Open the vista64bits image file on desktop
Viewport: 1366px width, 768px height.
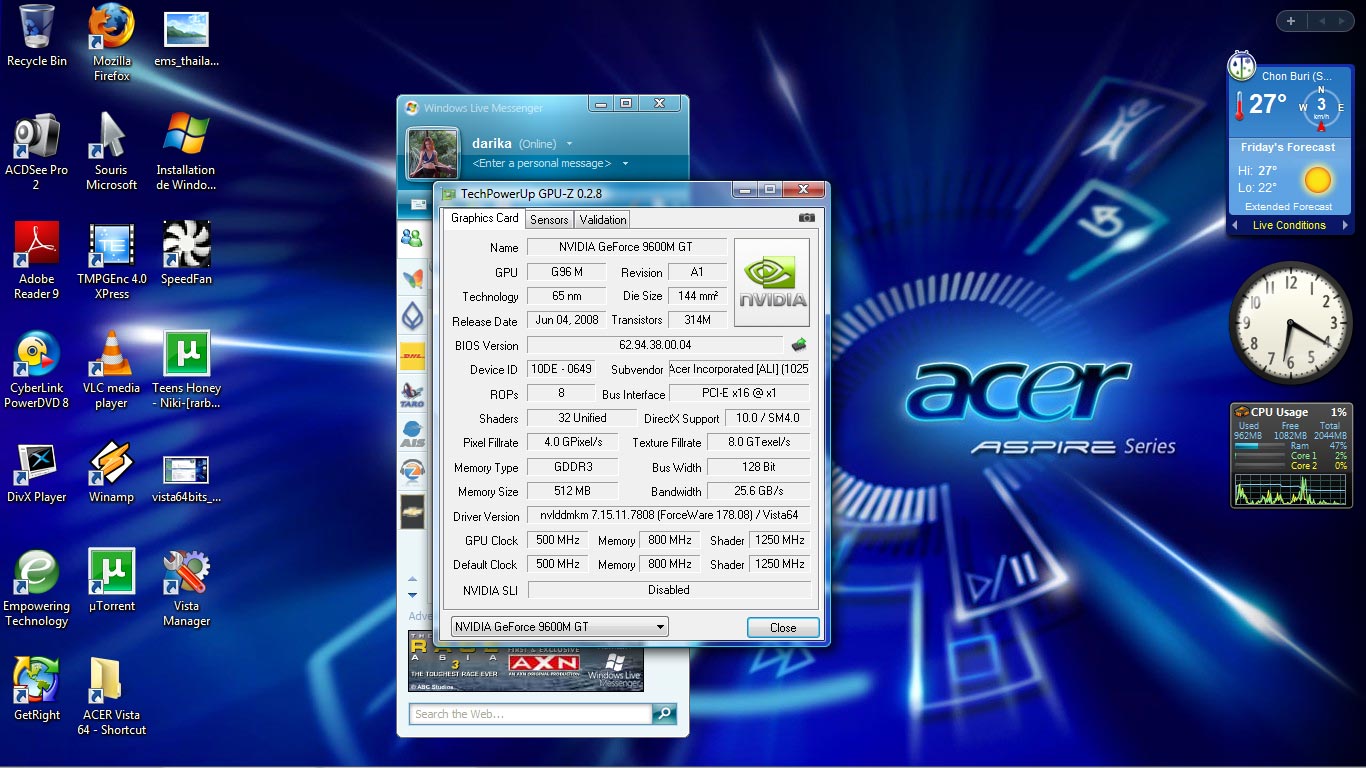click(186, 472)
